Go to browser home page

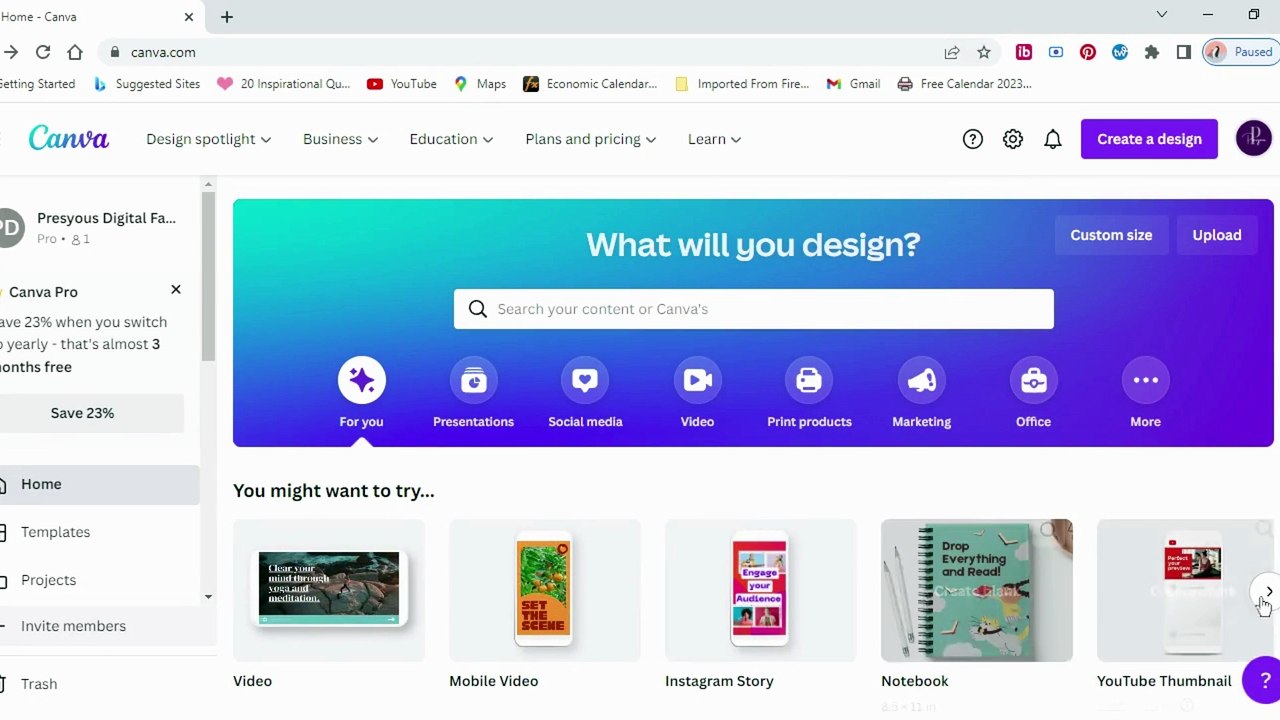point(75,52)
